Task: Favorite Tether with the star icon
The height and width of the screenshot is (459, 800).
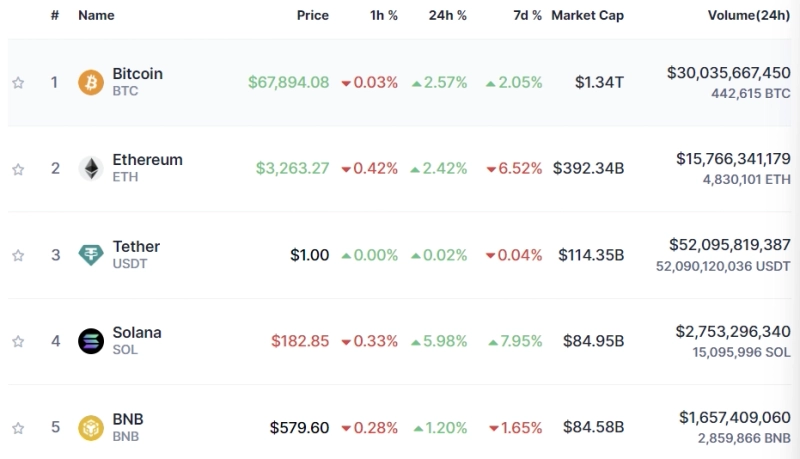Action: pyautogui.click(x=18, y=255)
